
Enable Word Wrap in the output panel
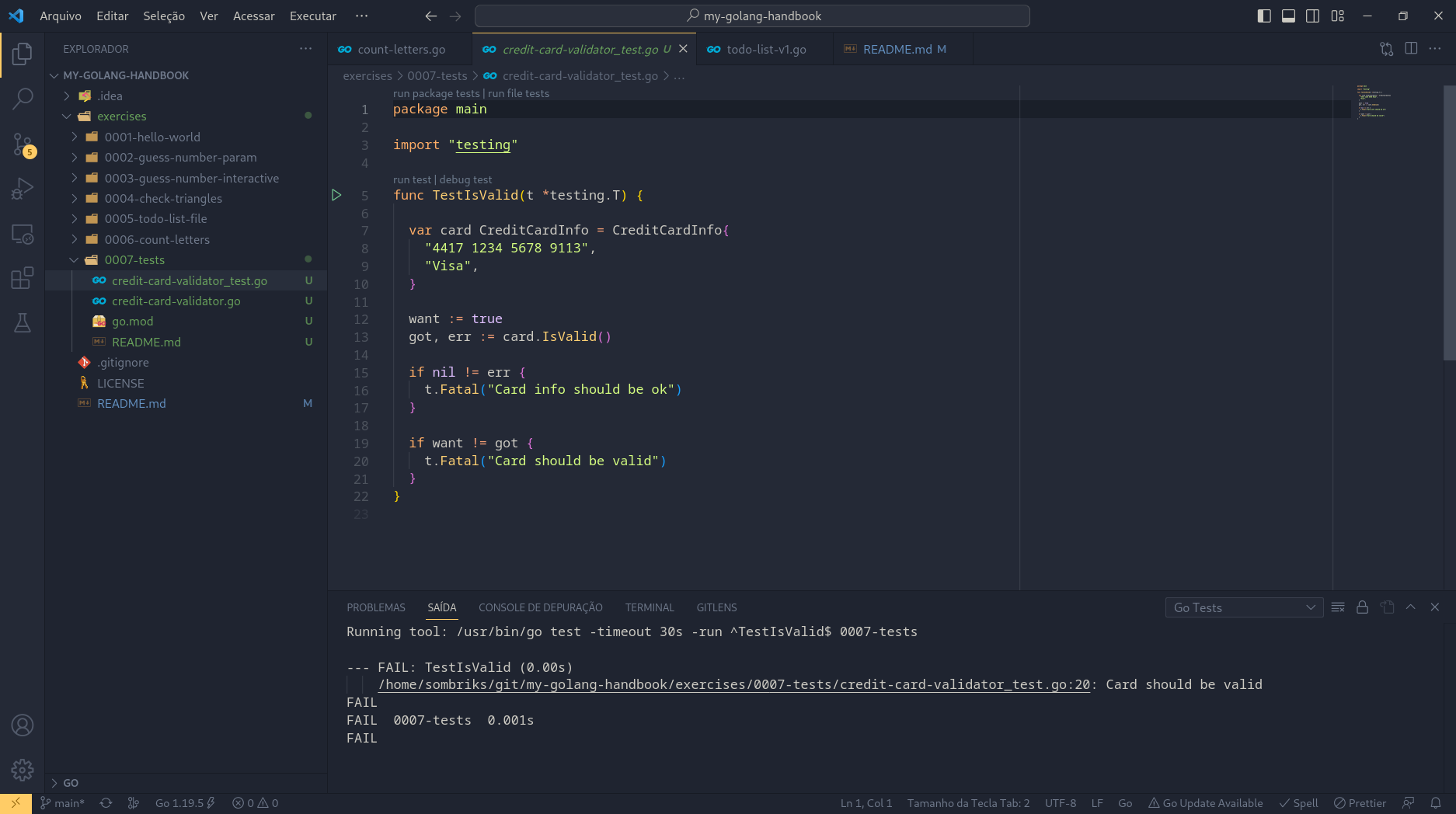pyautogui.click(x=1338, y=607)
